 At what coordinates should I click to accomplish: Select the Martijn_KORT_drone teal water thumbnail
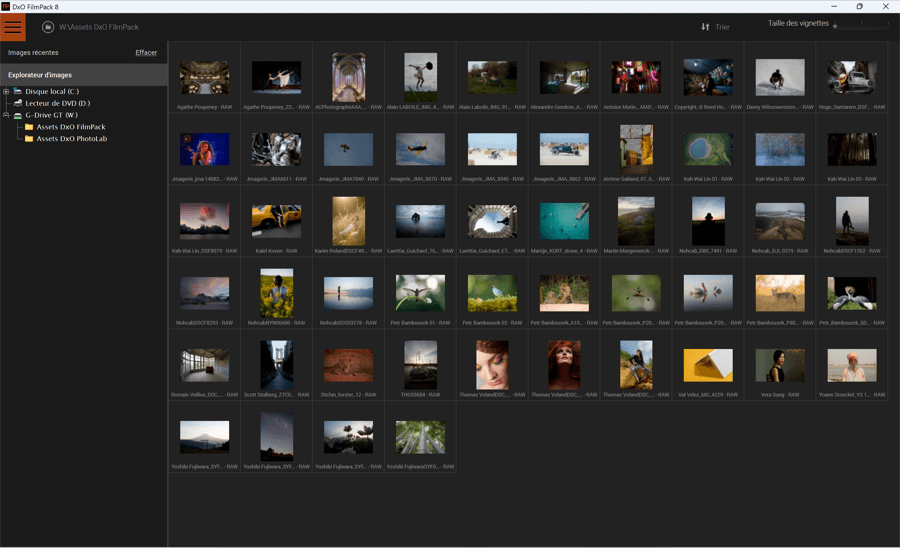click(x=564, y=221)
